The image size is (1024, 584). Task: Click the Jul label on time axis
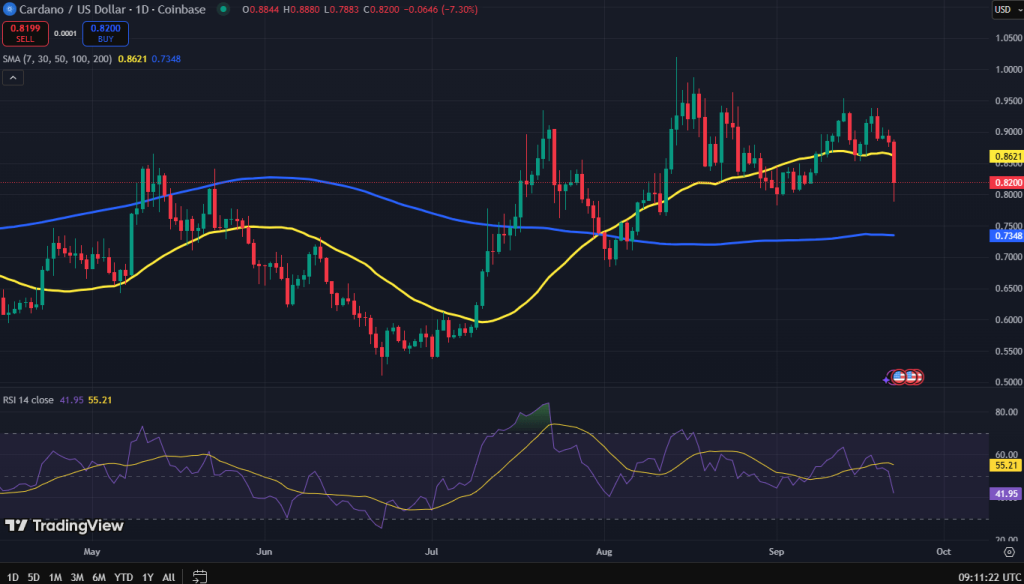coord(432,551)
